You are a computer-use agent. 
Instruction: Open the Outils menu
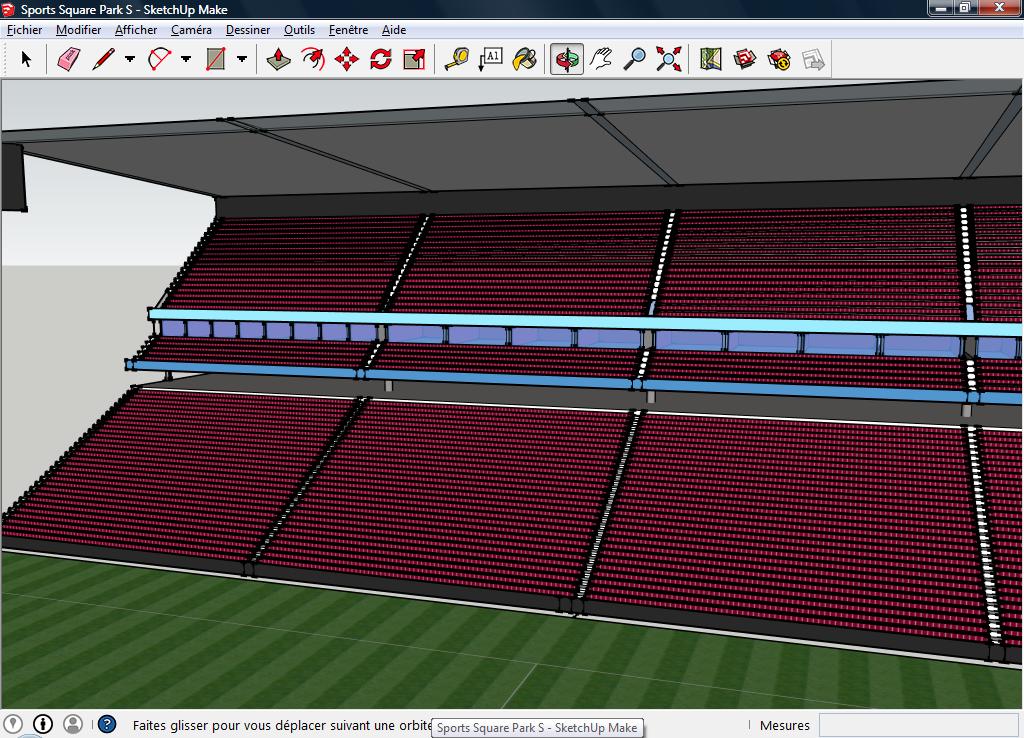tap(299, 30)
